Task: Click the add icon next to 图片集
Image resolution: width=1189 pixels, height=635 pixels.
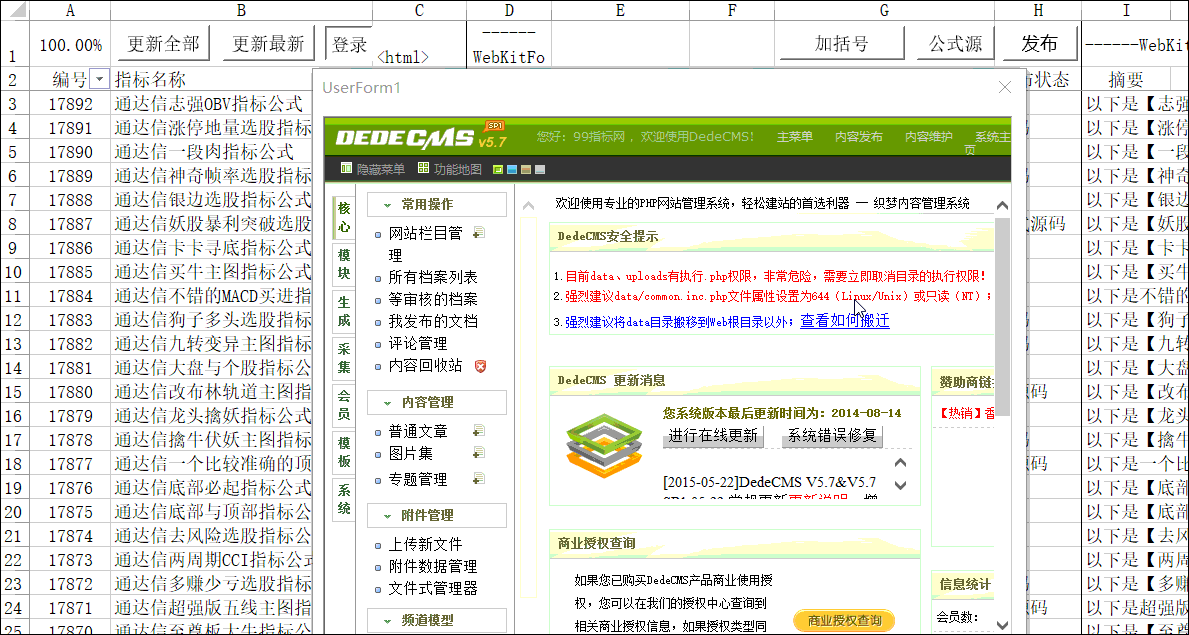Action: coord(479,455)
